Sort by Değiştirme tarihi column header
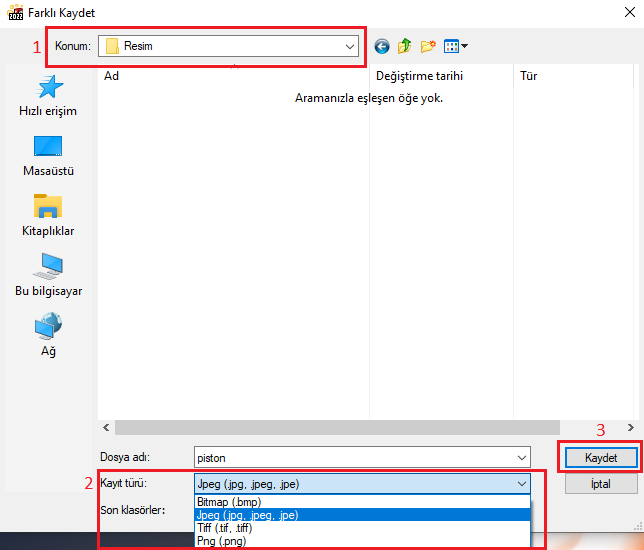The image size is (644, 550). pyautogui.click(x=419, y=75)
